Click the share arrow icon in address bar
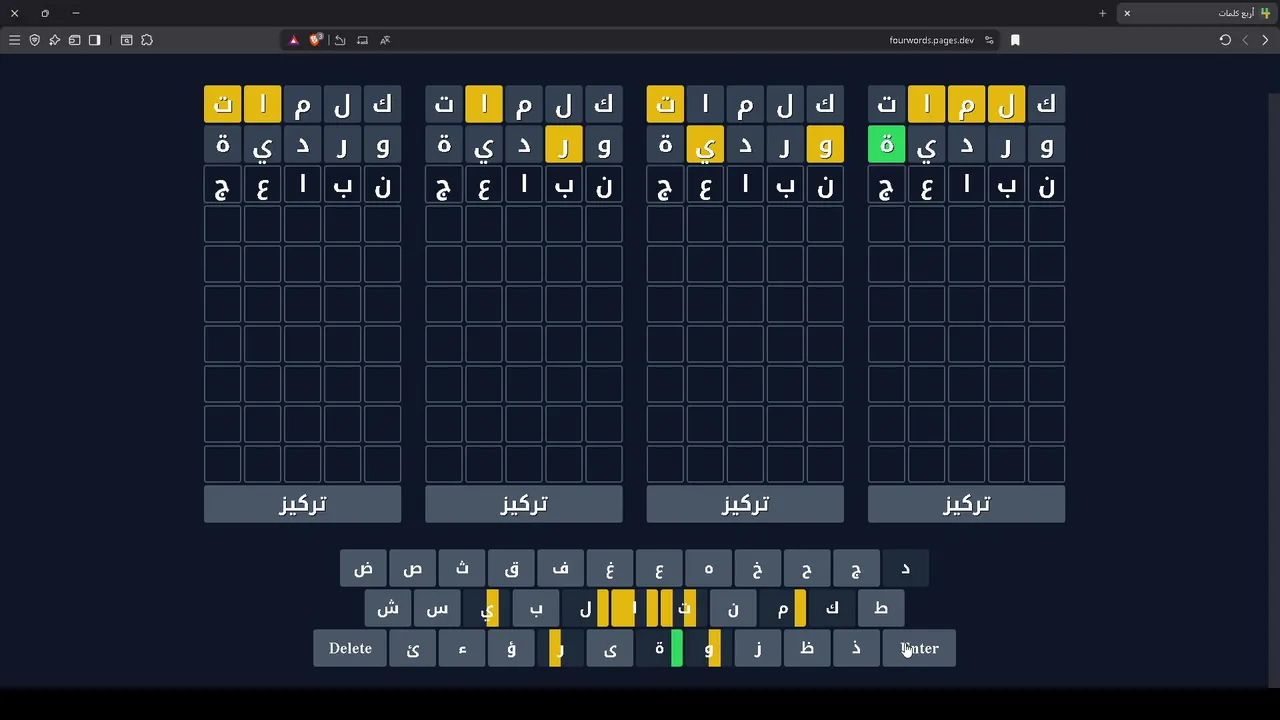 click(x=340, y=40)
